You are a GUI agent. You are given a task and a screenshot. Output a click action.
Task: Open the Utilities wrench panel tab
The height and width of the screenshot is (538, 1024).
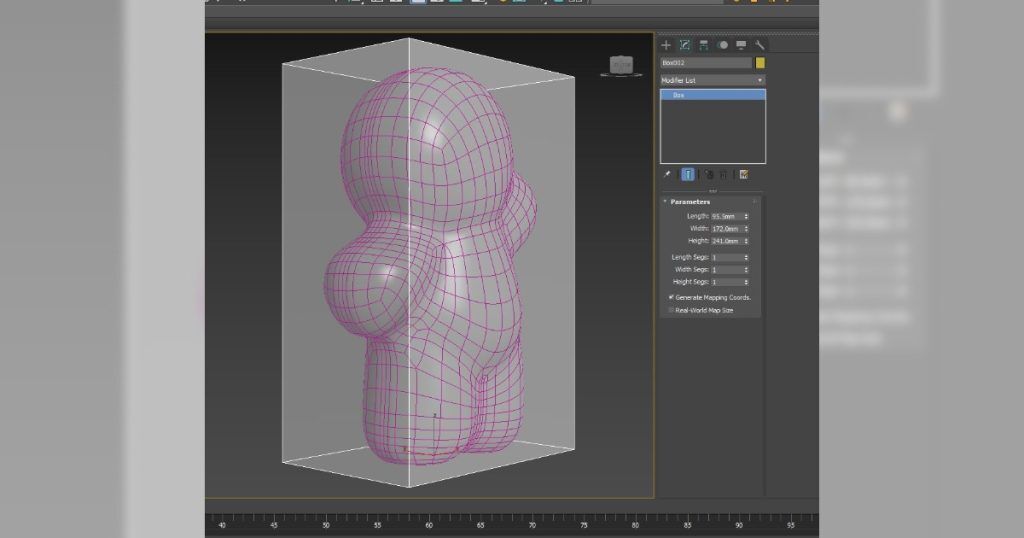760,45
